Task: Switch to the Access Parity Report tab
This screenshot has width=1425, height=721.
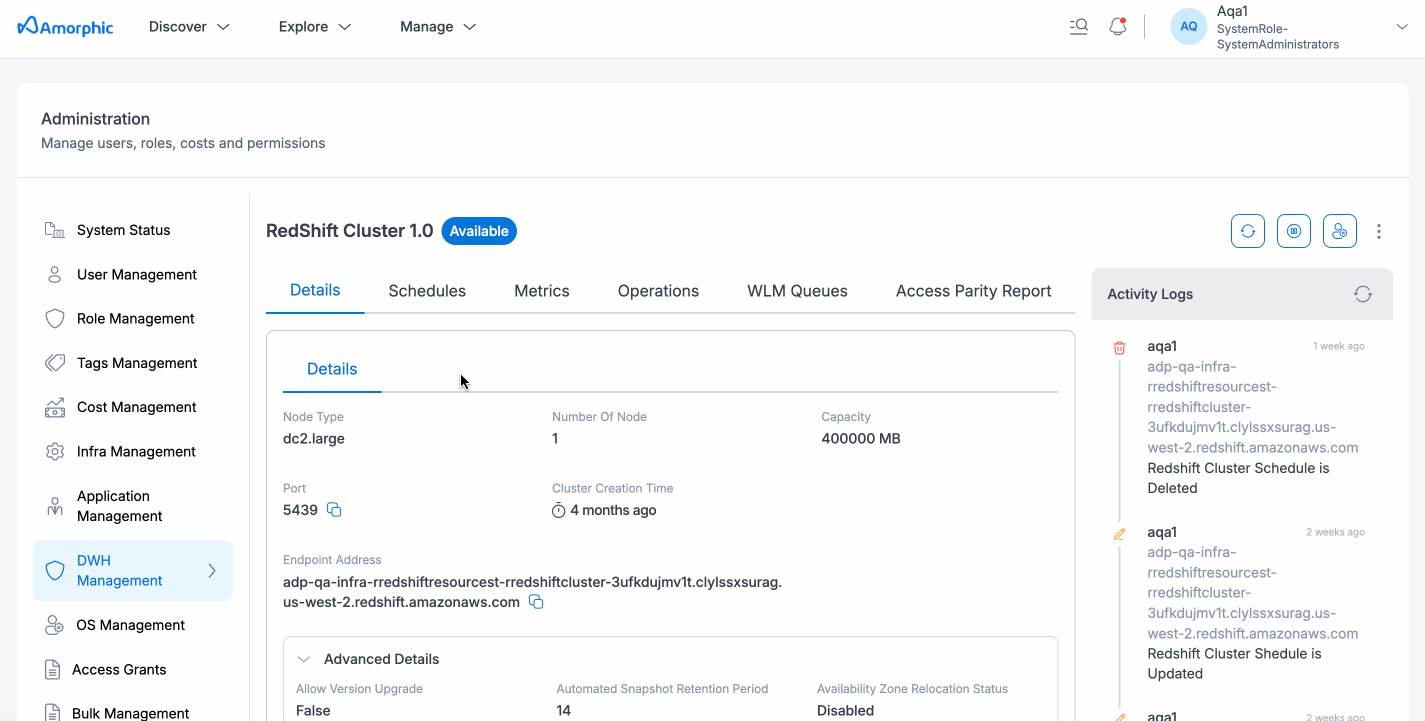Action: coord(973,291)
